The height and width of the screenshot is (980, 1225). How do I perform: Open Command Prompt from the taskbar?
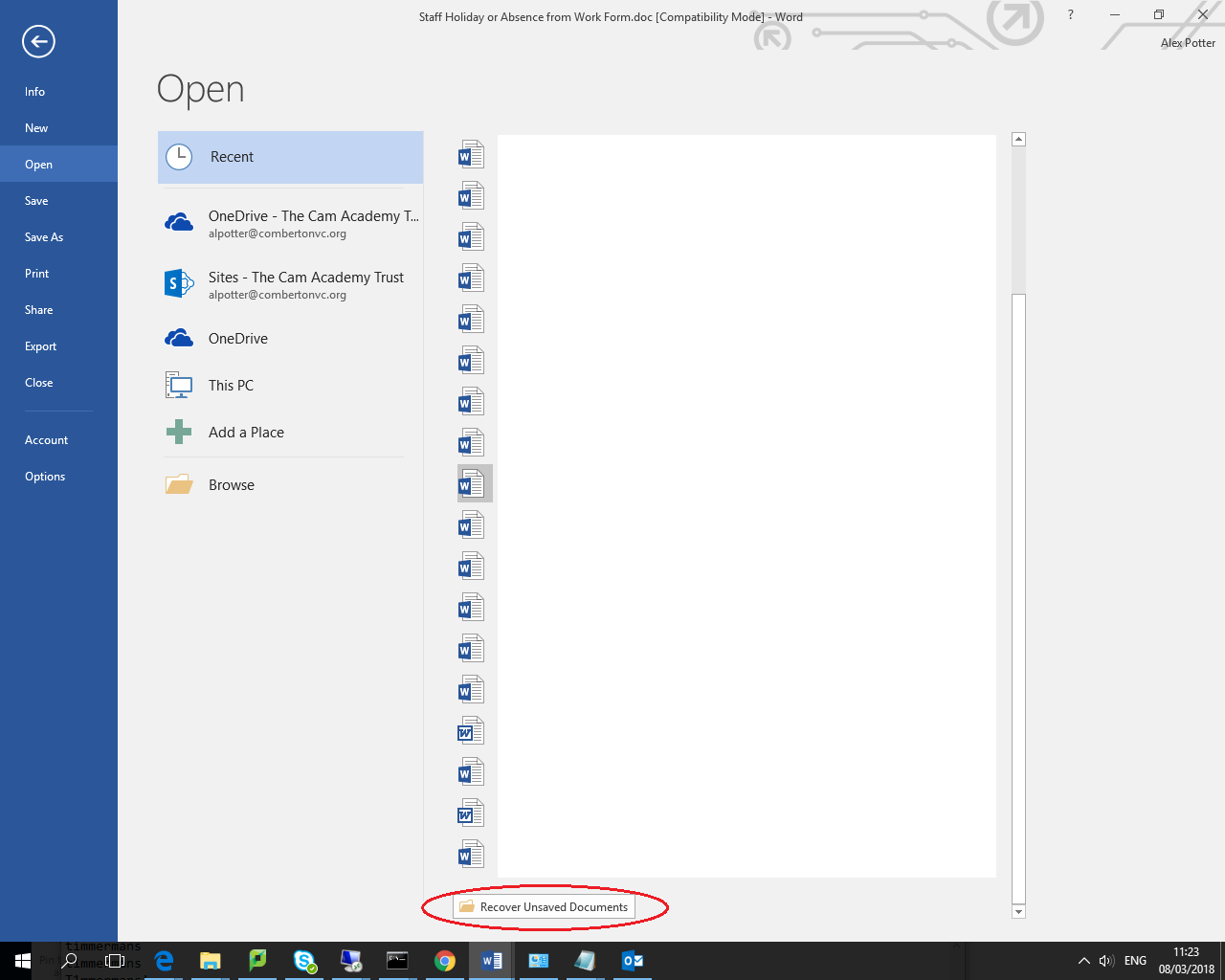(x=398, y=961)
